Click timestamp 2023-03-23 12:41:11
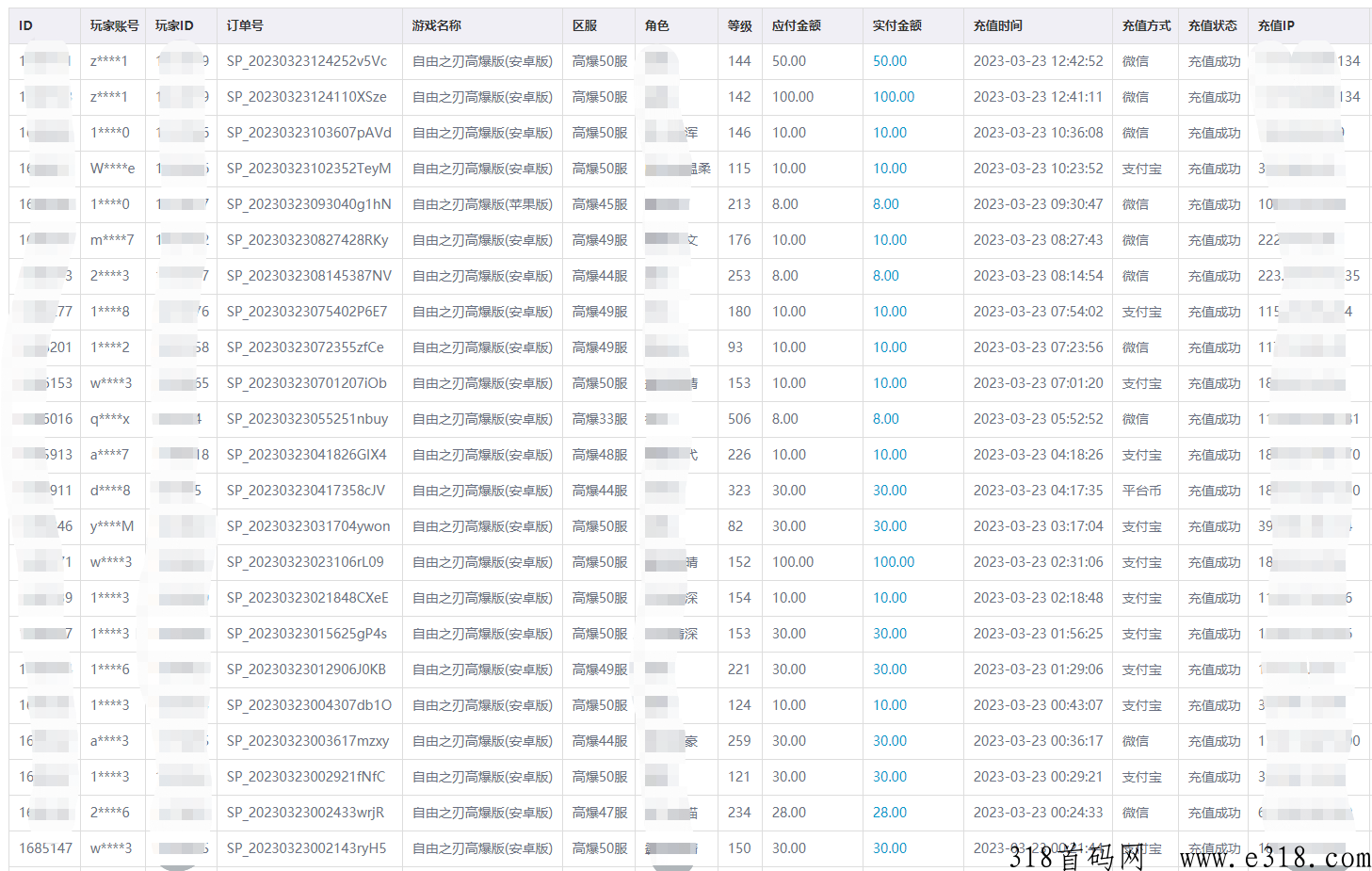Screen dimensions: 1372x871 (x=1038, y=97)
